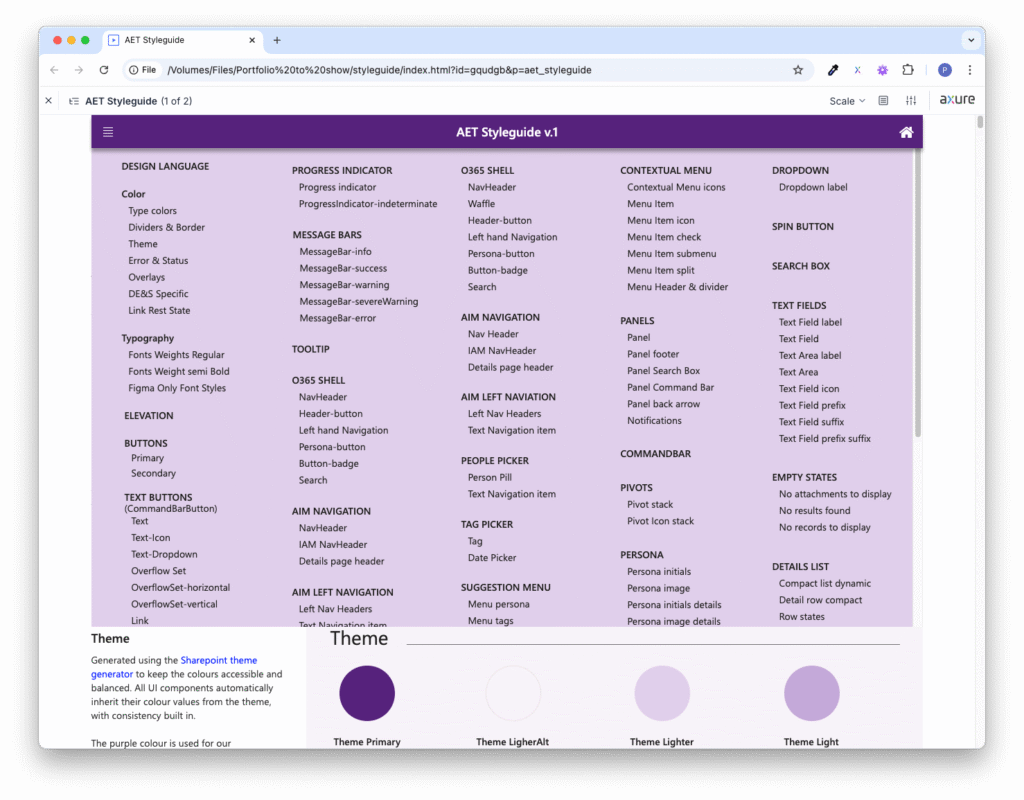Open No results found entry
Viewport: 1024px width, 800px height.
(x=814, y=511)
